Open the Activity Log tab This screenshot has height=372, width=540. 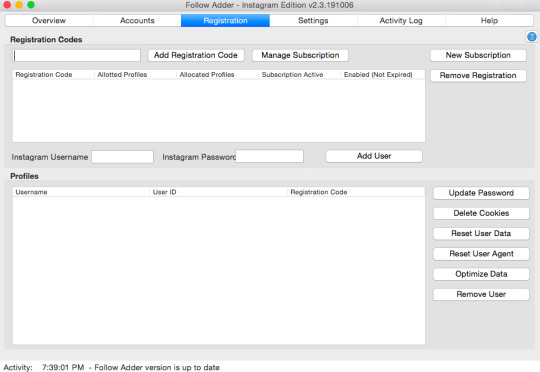[401, 21]
